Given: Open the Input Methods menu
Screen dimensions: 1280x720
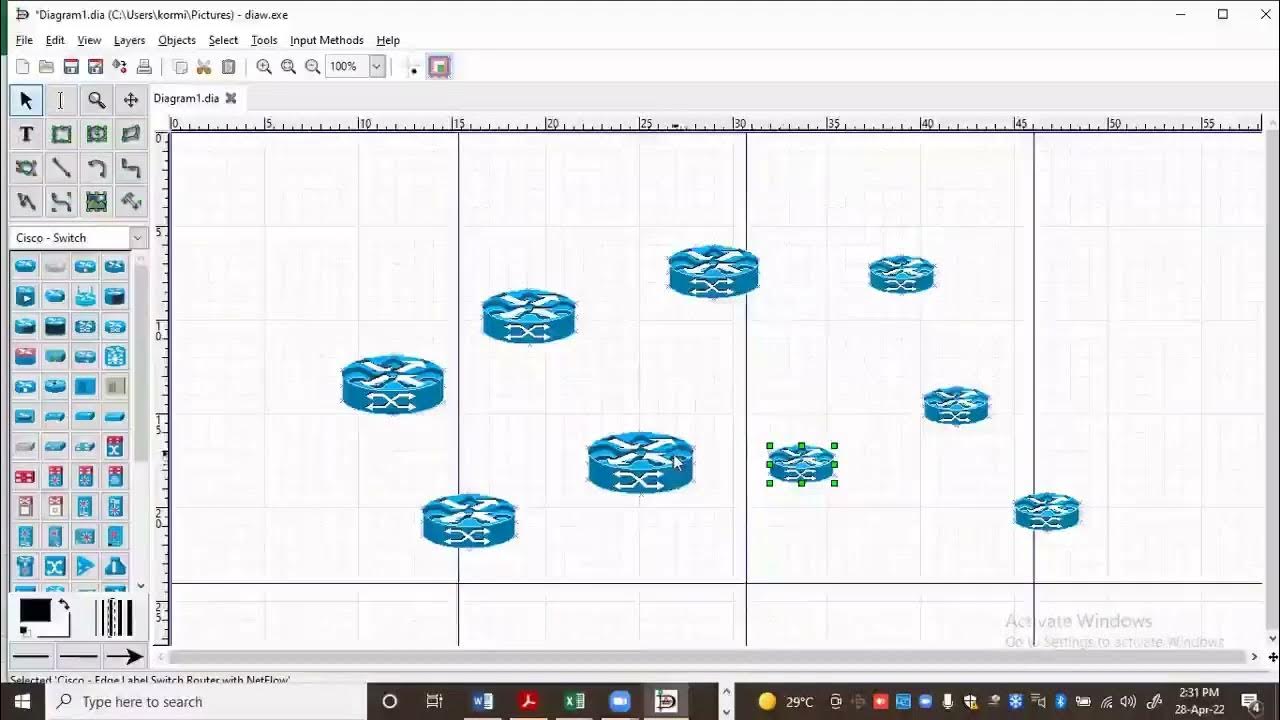Looking at the screenshot, I should click(x=327, y=40).
